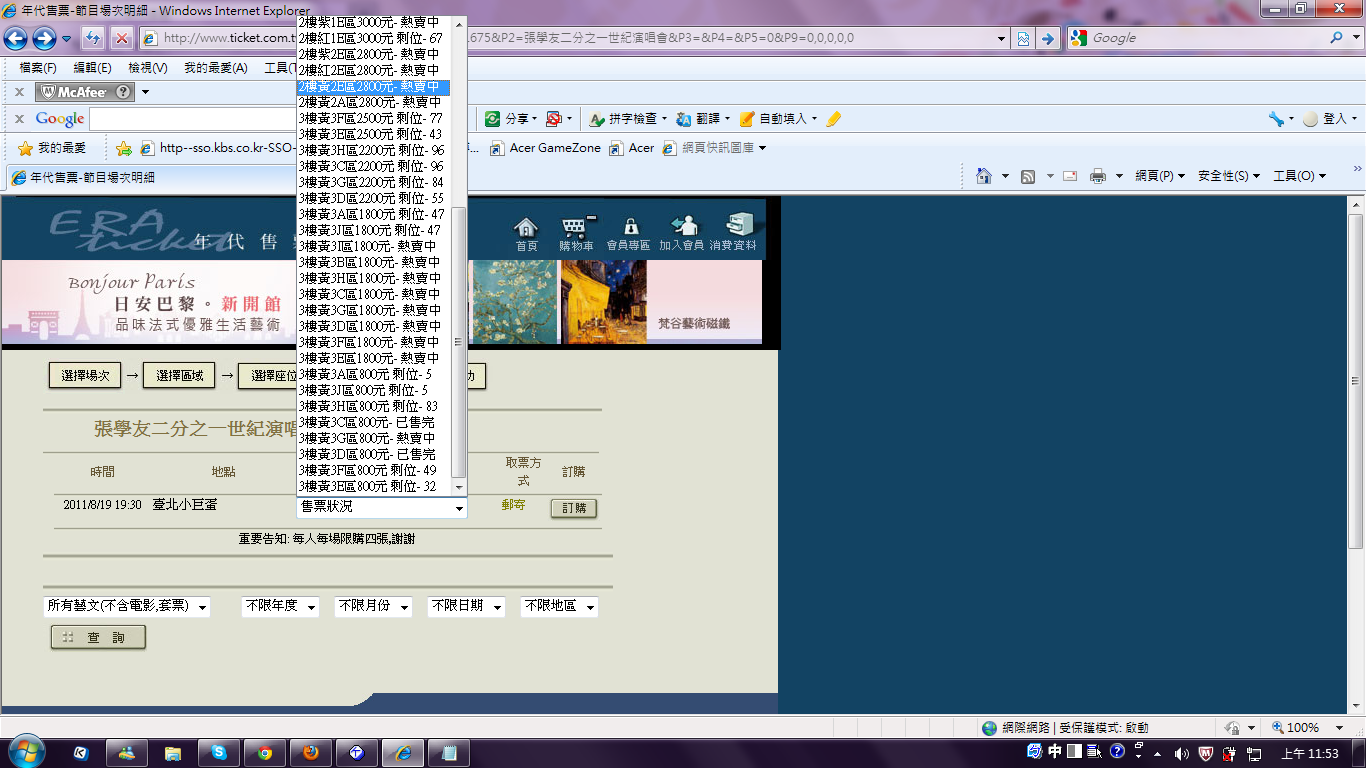Open the 不限日期 date dropdown
Image resolution: width=1366 pixels, height=768 pixels.
[466, 607]
